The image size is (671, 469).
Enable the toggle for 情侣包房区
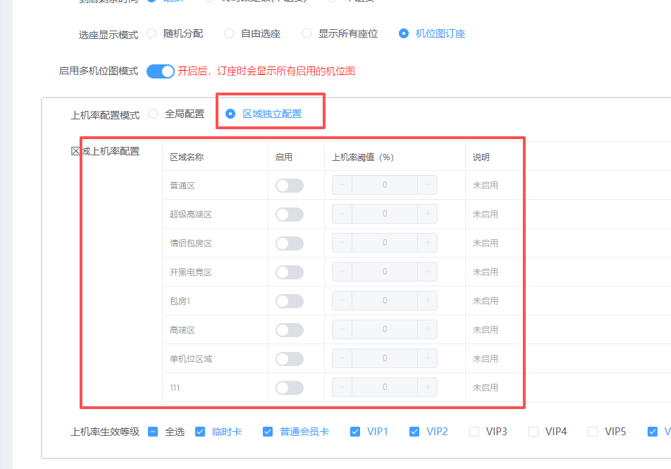point(290,243)
